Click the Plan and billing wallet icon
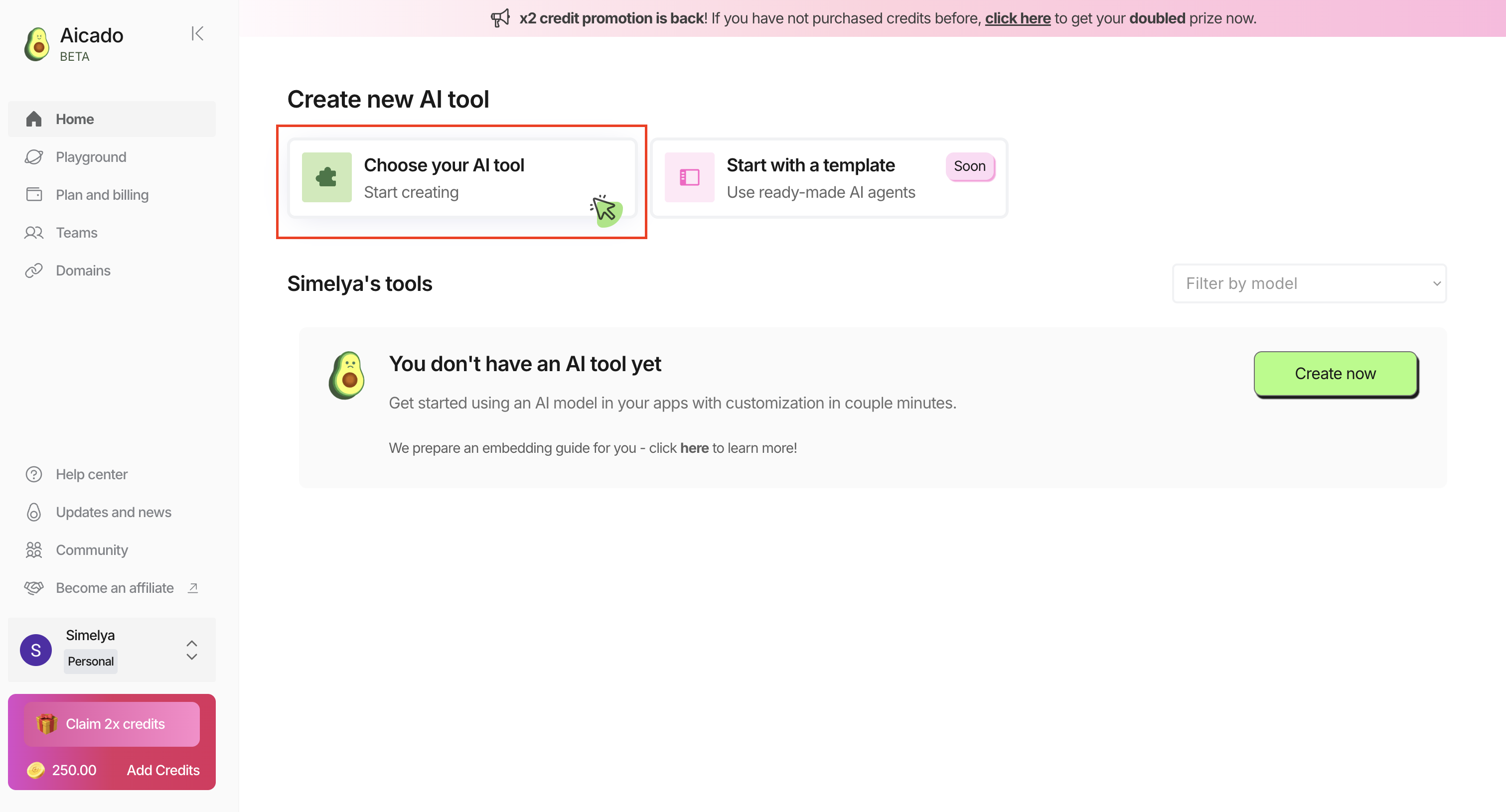The image size is (1506, 812). pyautogui.click(x=34, y=195)
